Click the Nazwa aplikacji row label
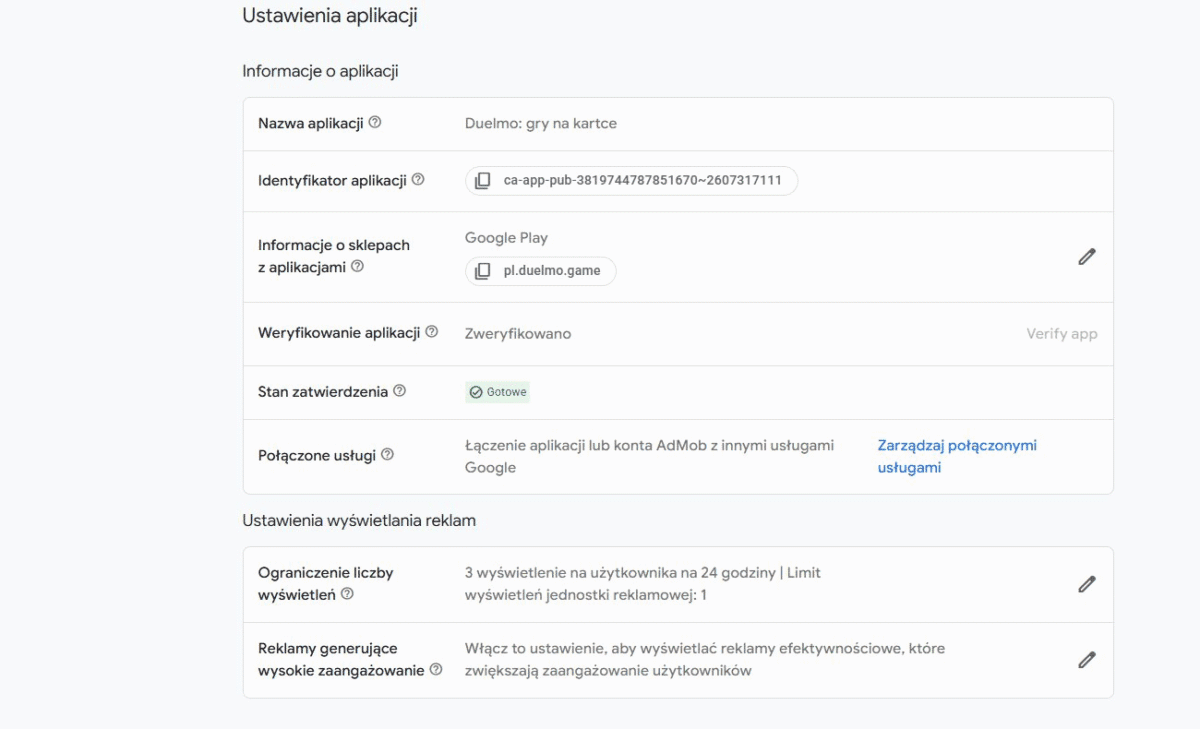1200x729 pixels. [310, 123]
